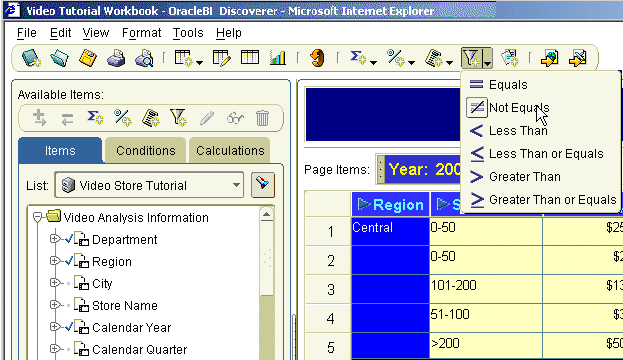Click the Replace arrows icon in Available Items
The width and height of the screenshot is (623, 360).
67,118
